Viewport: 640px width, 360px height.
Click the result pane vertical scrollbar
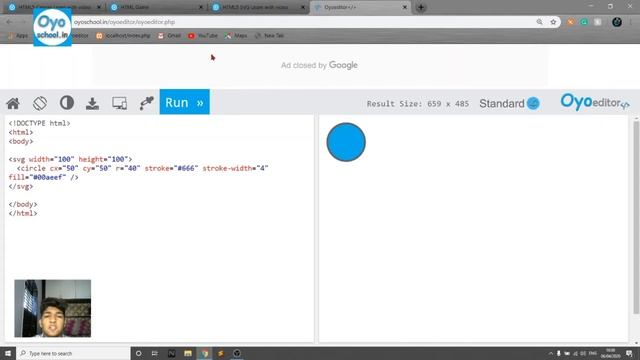(x=636, y=218)
